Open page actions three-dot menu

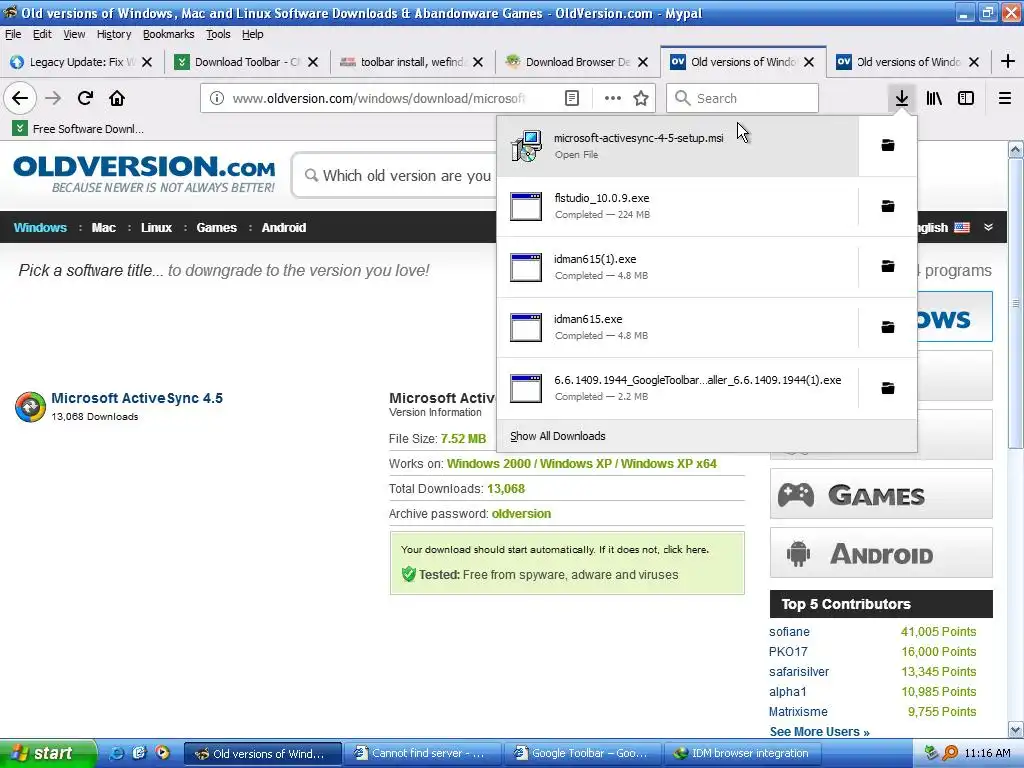[613, 98]
